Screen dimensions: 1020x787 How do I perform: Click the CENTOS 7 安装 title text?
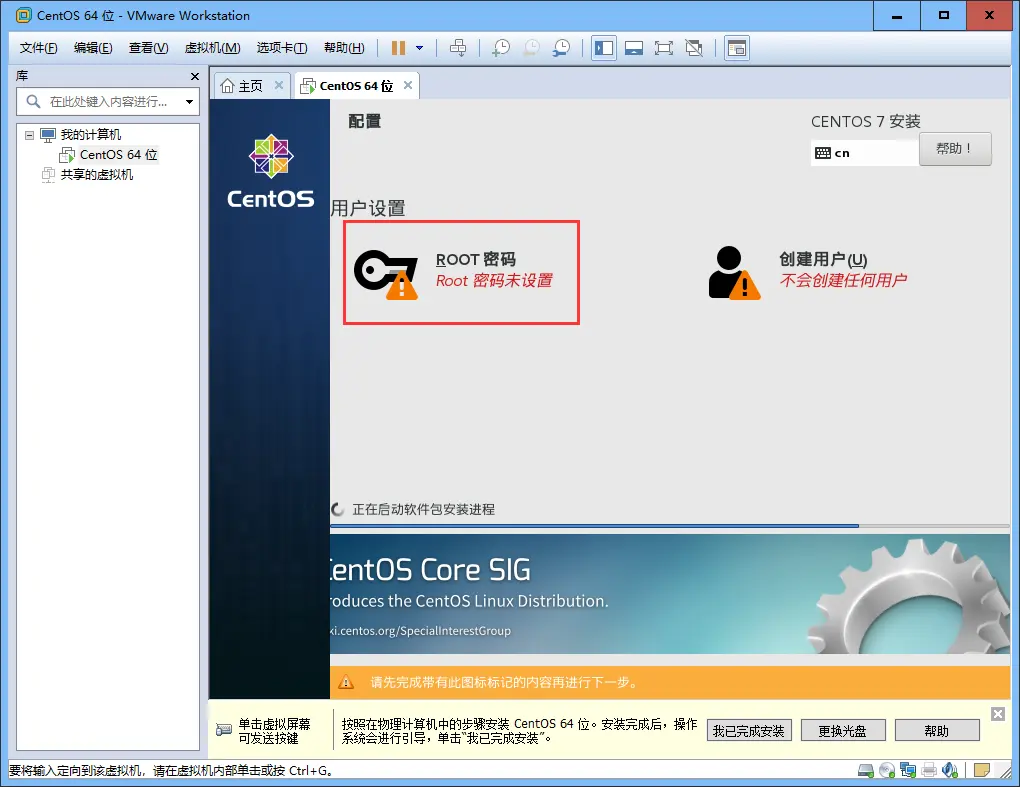pos(865,122)
